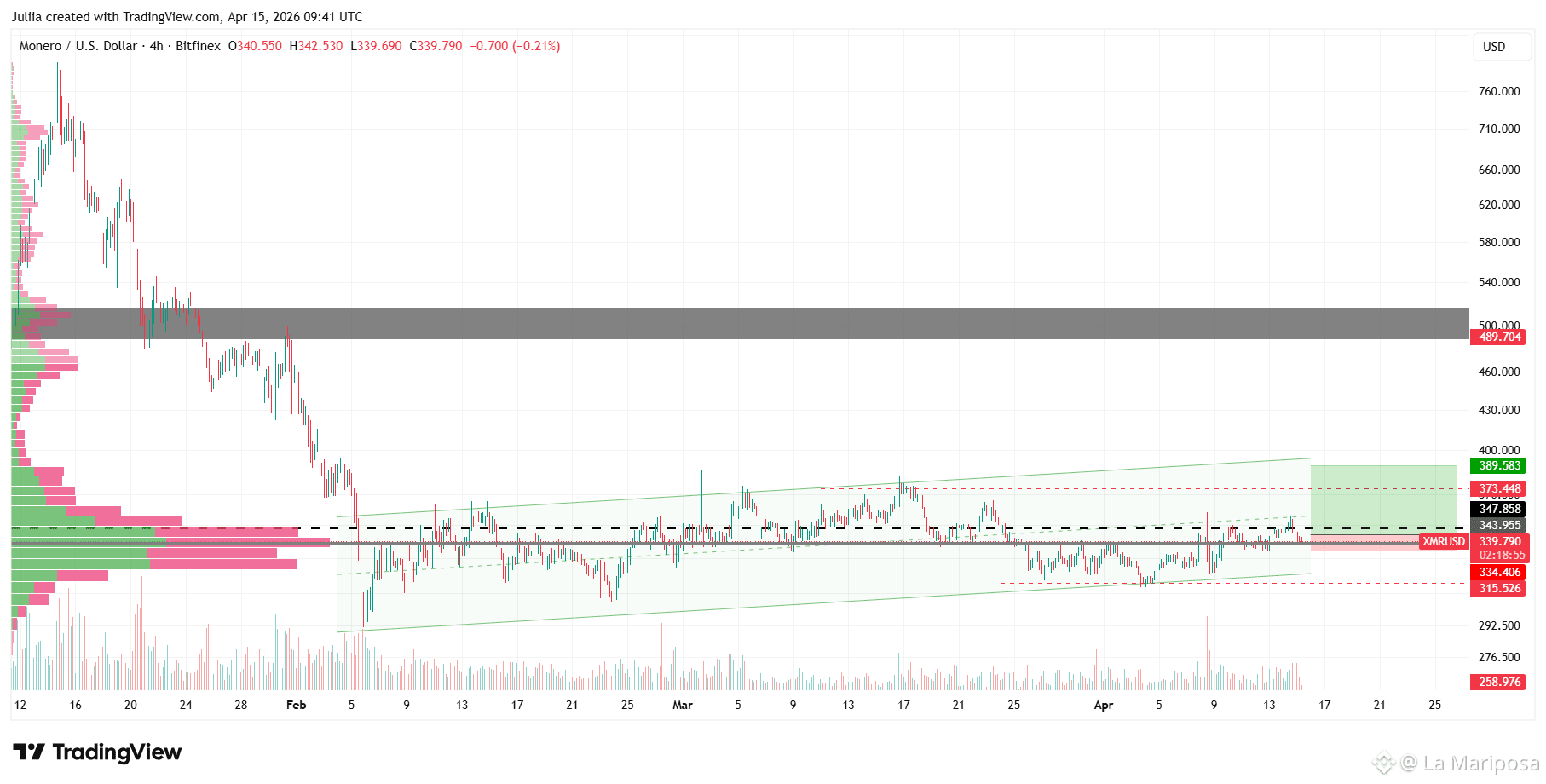1546x784 pixels.
Task: Select the gray resistance zone rectangle
Action: coord(740,323)
